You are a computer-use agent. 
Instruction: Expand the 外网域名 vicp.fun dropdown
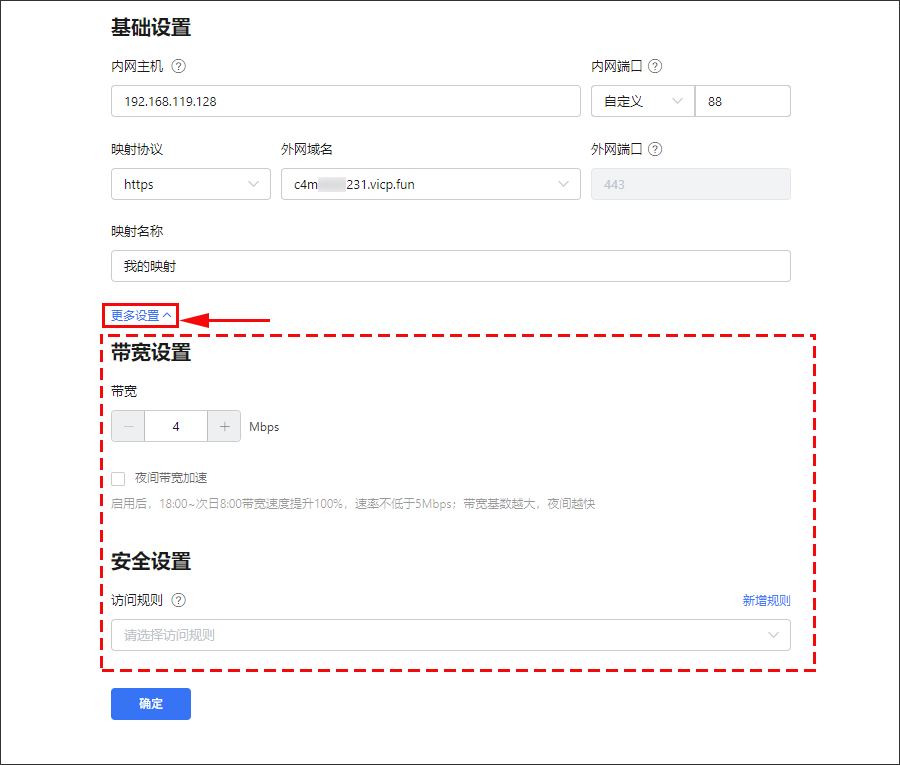pos(430,184)
